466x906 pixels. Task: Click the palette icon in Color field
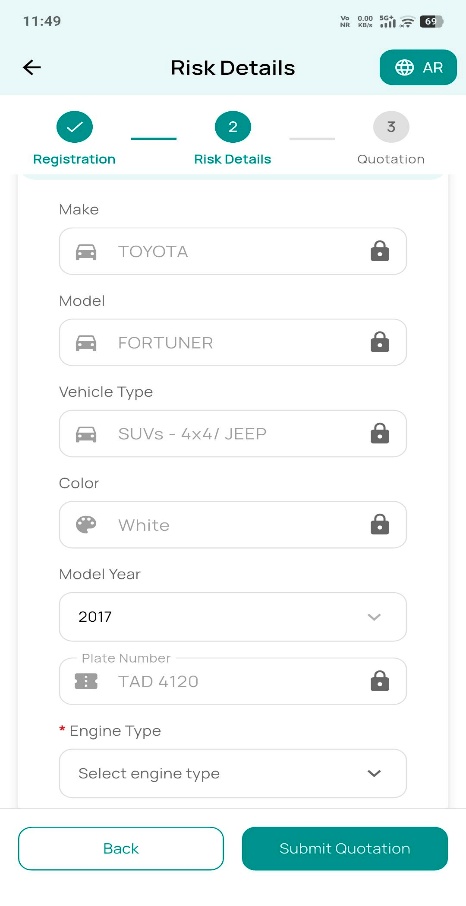pyautogui.click(x=86, y=525)
